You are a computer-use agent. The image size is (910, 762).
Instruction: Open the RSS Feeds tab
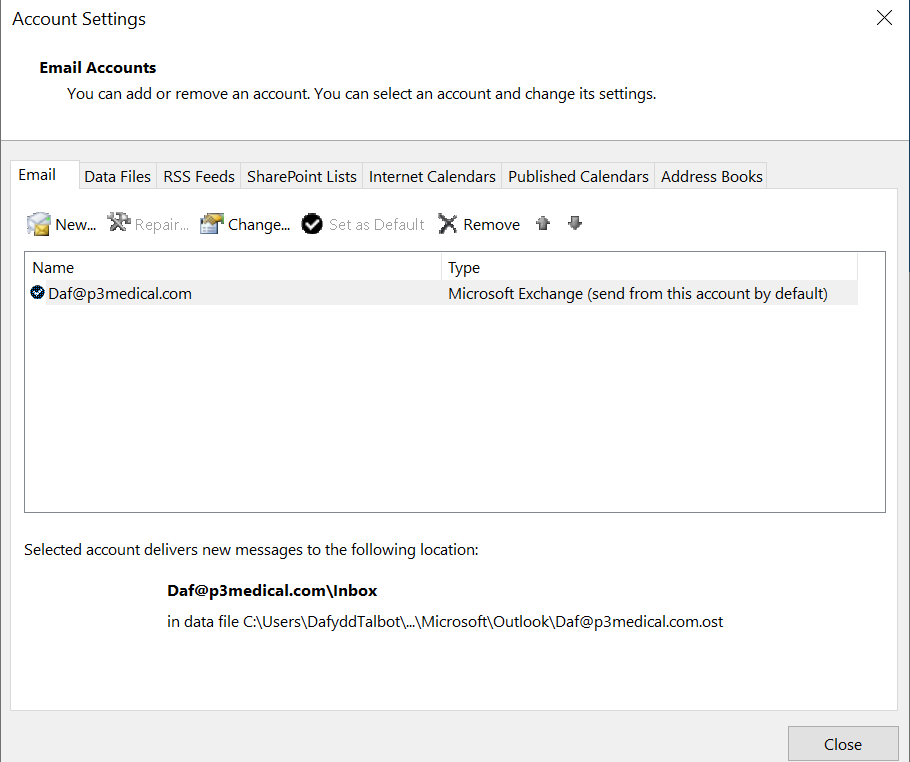199,176
